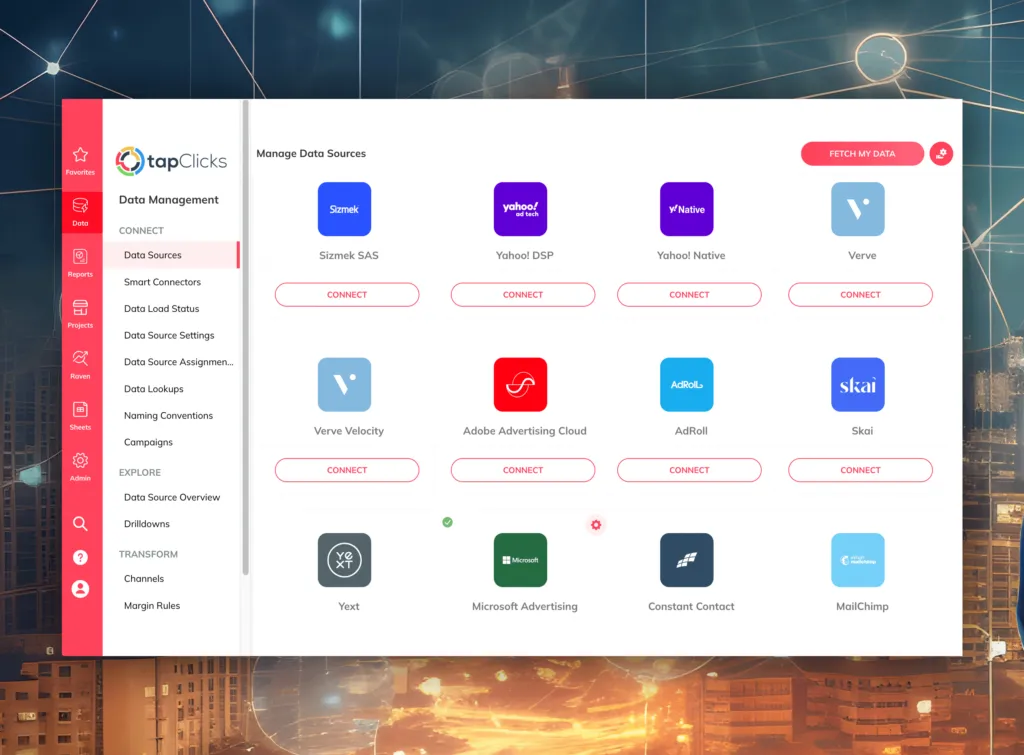This screenshot has height=755, width=1024.
Task: Open Smart Connectors menu item
Action: (x=162, y=282)
